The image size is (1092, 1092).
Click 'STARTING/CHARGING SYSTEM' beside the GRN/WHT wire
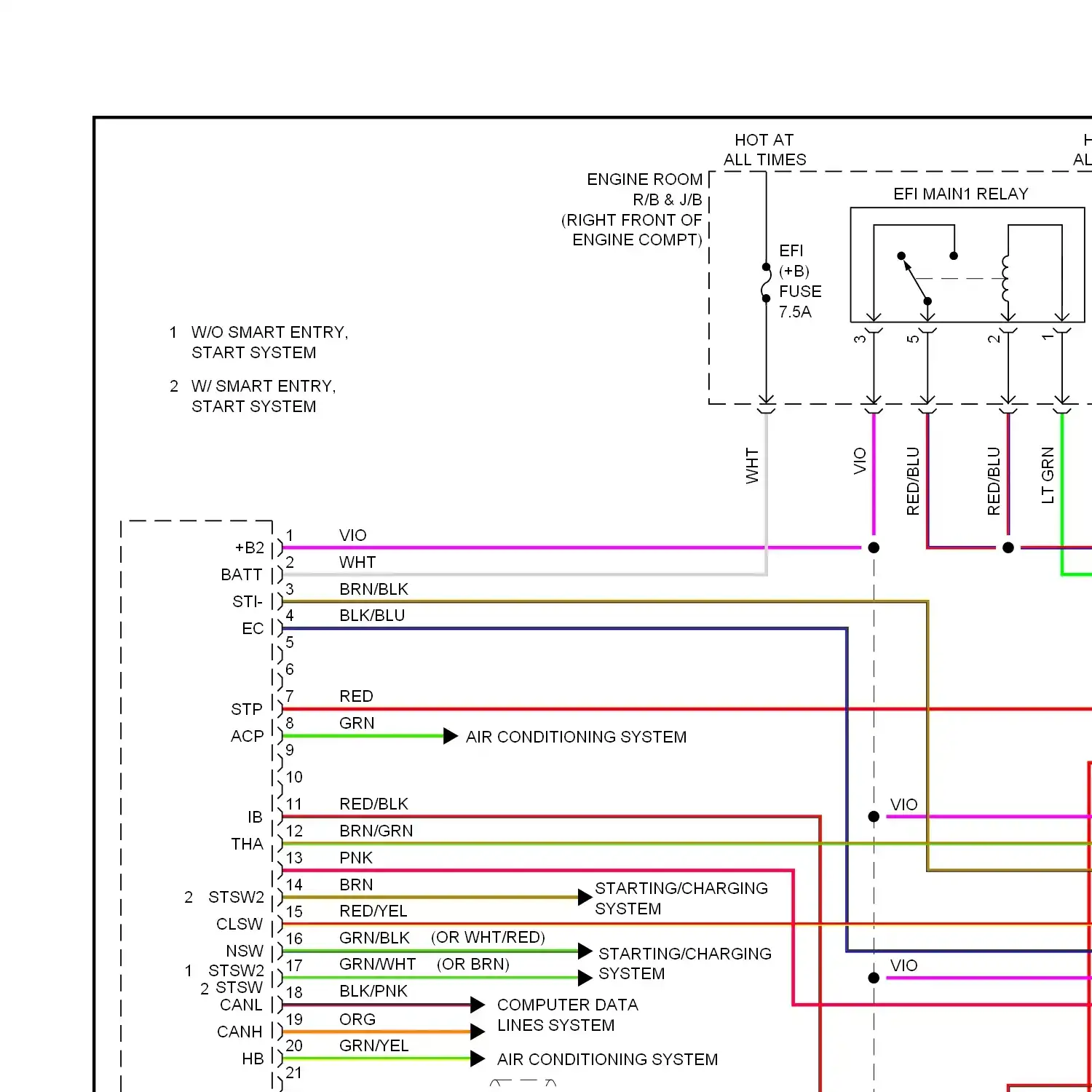(684, 963)
